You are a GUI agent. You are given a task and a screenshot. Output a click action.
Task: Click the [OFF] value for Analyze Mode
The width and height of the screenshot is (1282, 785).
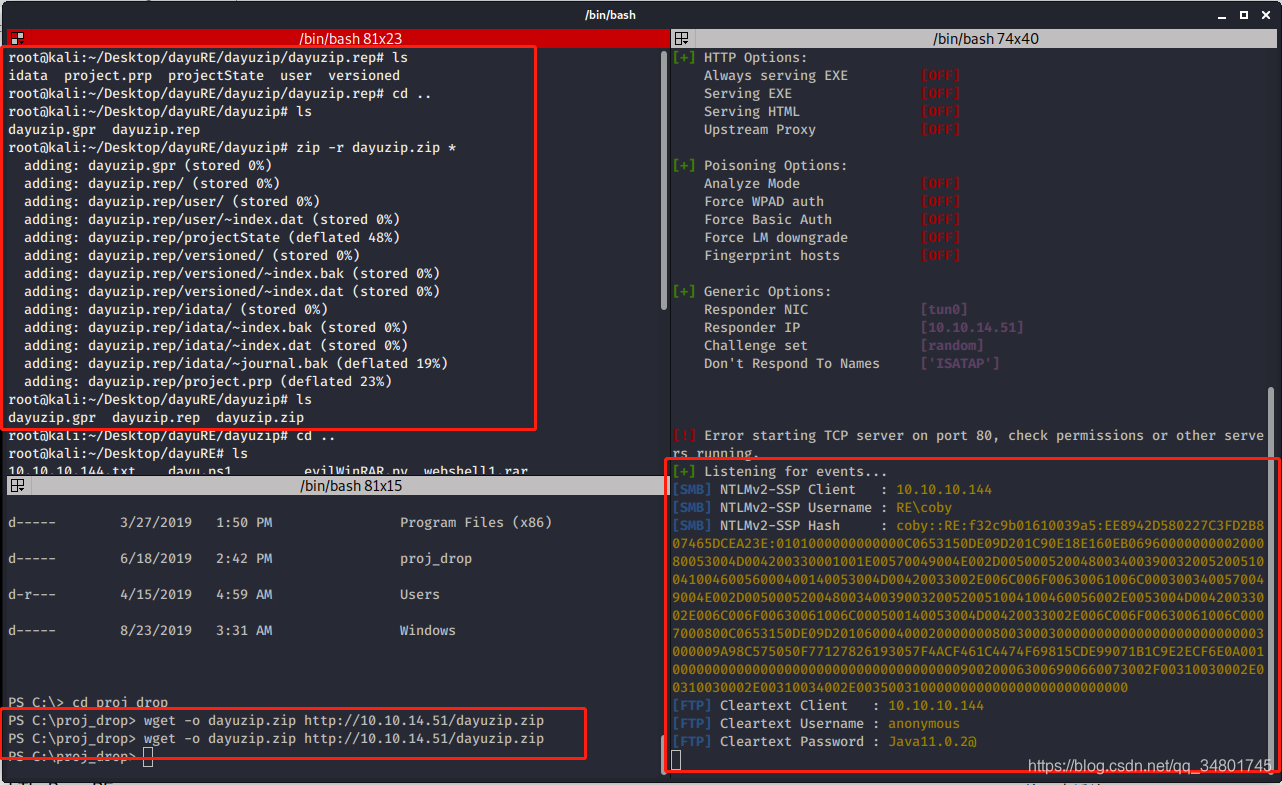pos(940,184)
